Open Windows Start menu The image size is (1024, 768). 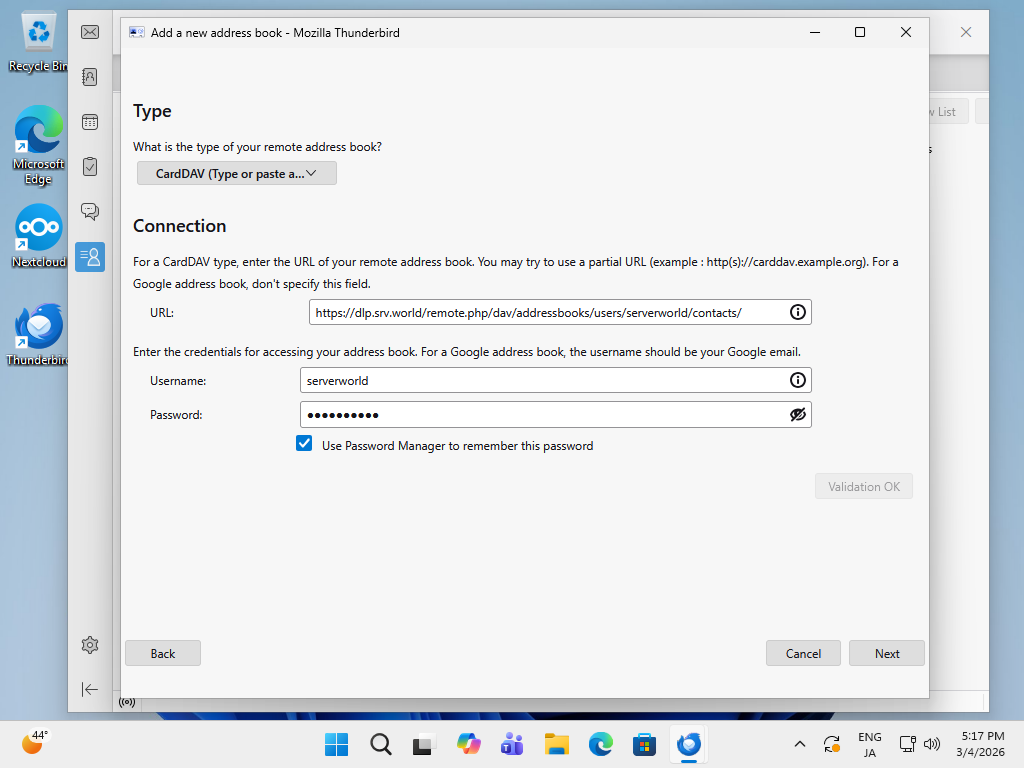coord(336,744)
